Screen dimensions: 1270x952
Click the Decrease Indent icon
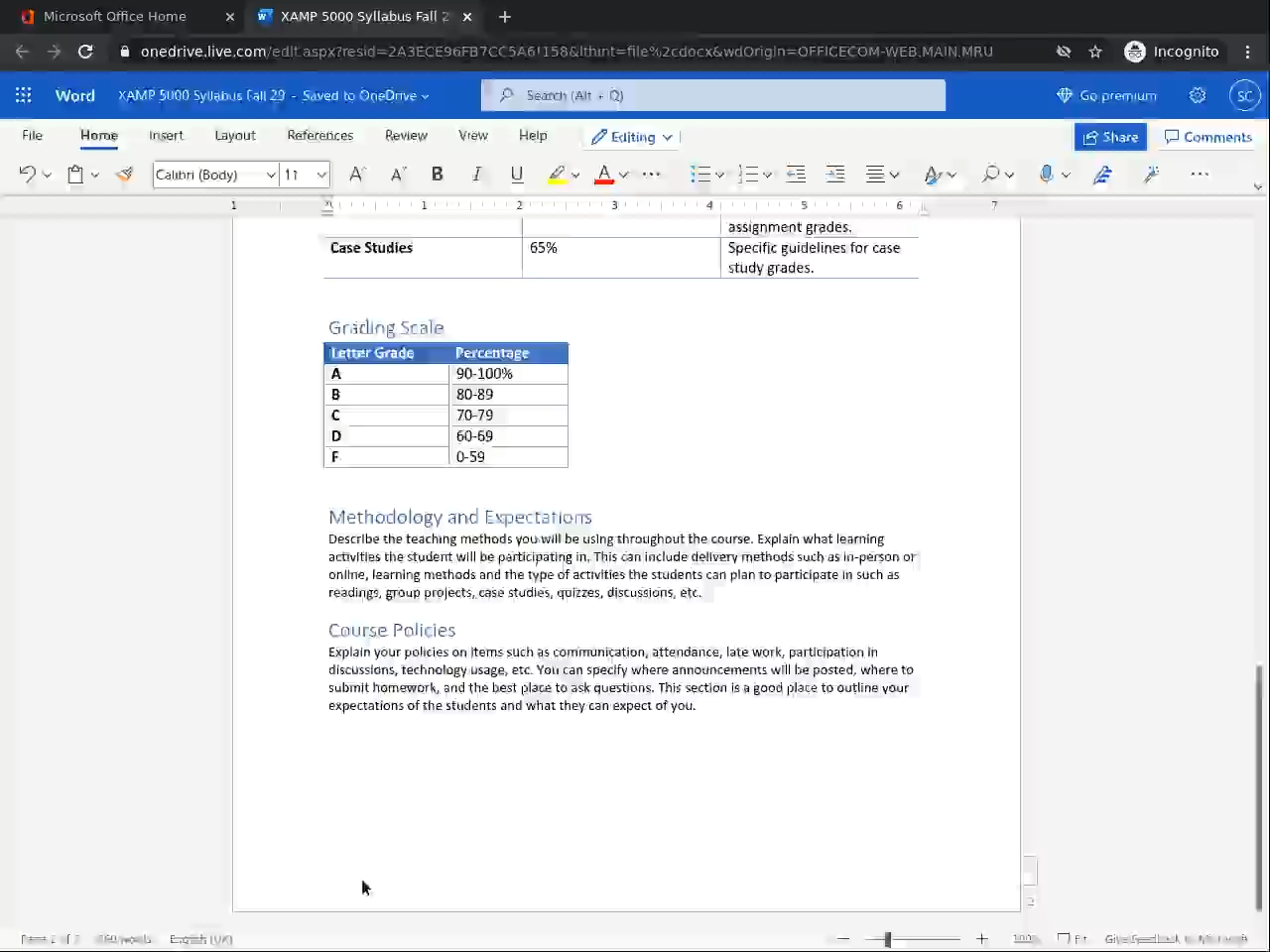796,175
